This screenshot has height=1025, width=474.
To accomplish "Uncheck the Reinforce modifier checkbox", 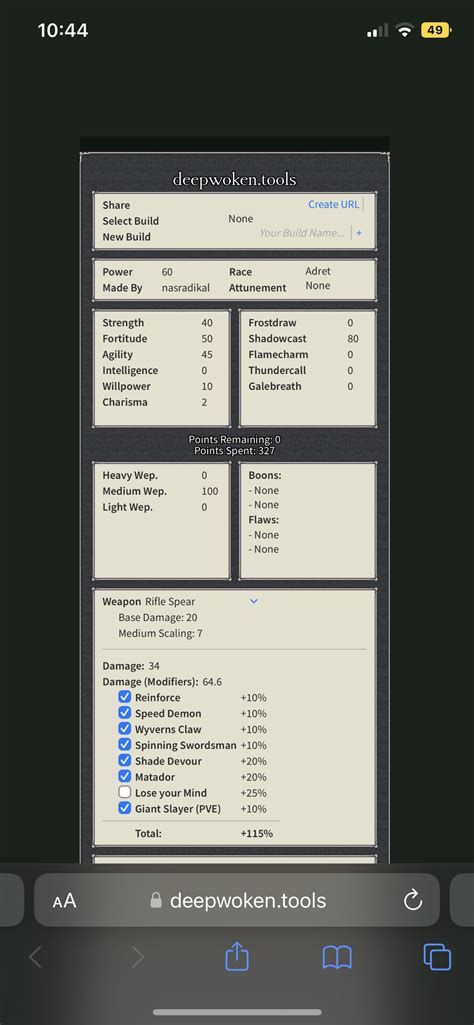I will [x=125, y=697].
